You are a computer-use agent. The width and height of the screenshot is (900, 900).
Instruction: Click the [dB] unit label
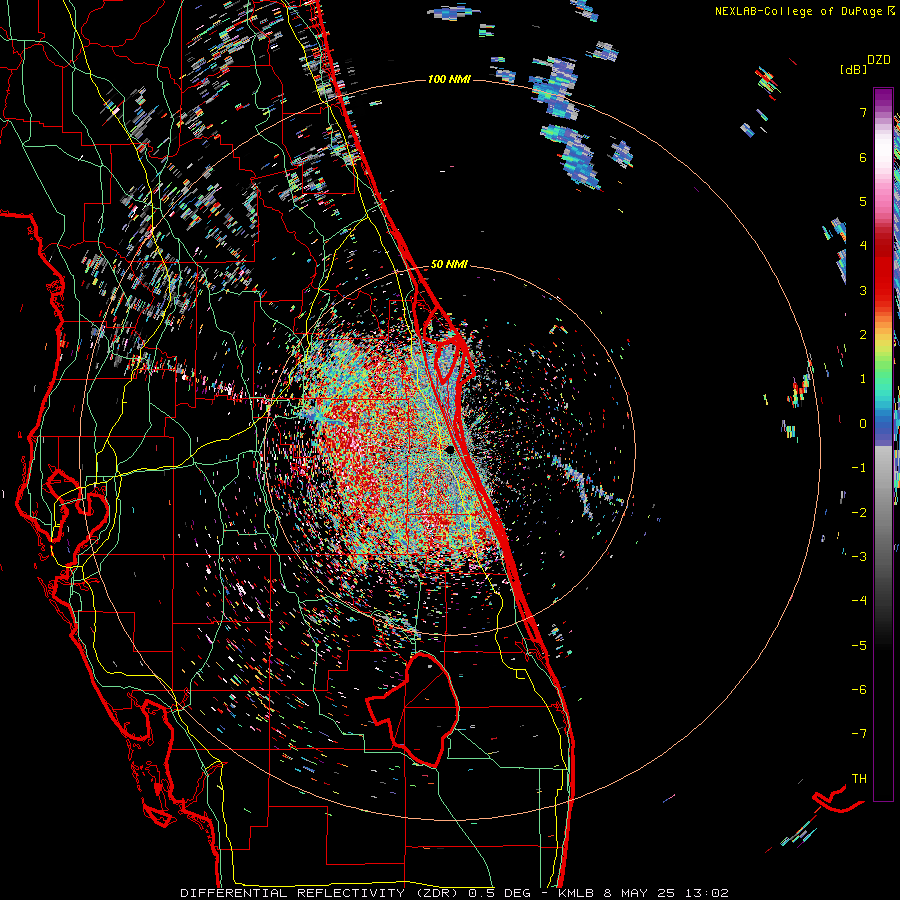[x=853, y=69]
